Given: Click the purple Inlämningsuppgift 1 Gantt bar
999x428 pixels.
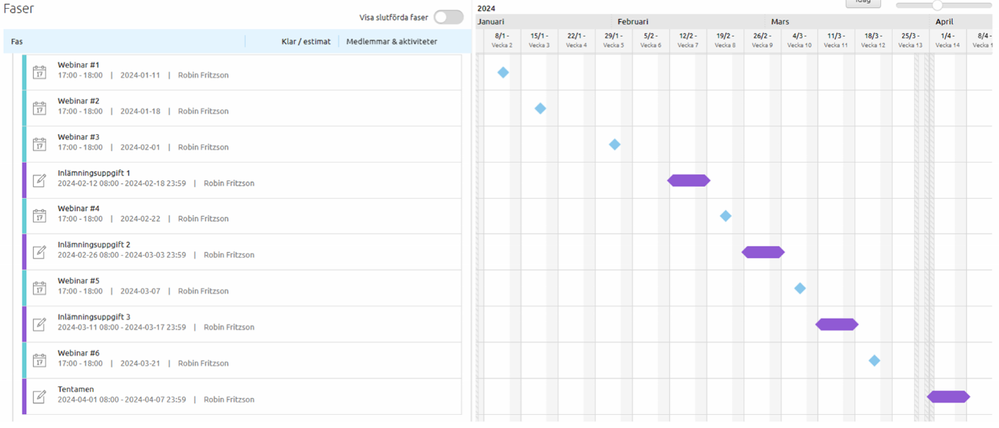Looking at the screenshot, I should [x=689, y=180].
